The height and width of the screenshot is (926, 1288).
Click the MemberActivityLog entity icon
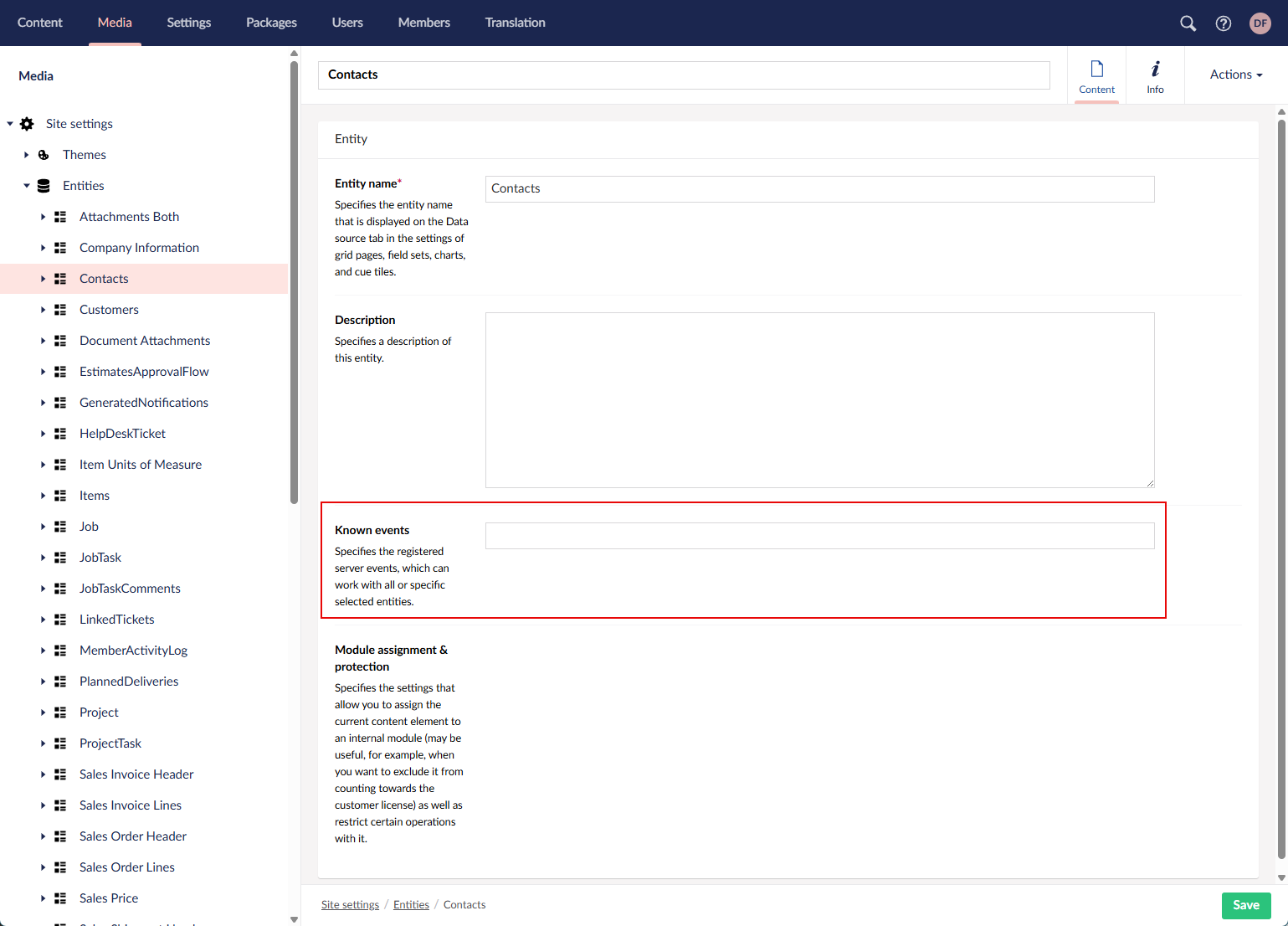60,651
